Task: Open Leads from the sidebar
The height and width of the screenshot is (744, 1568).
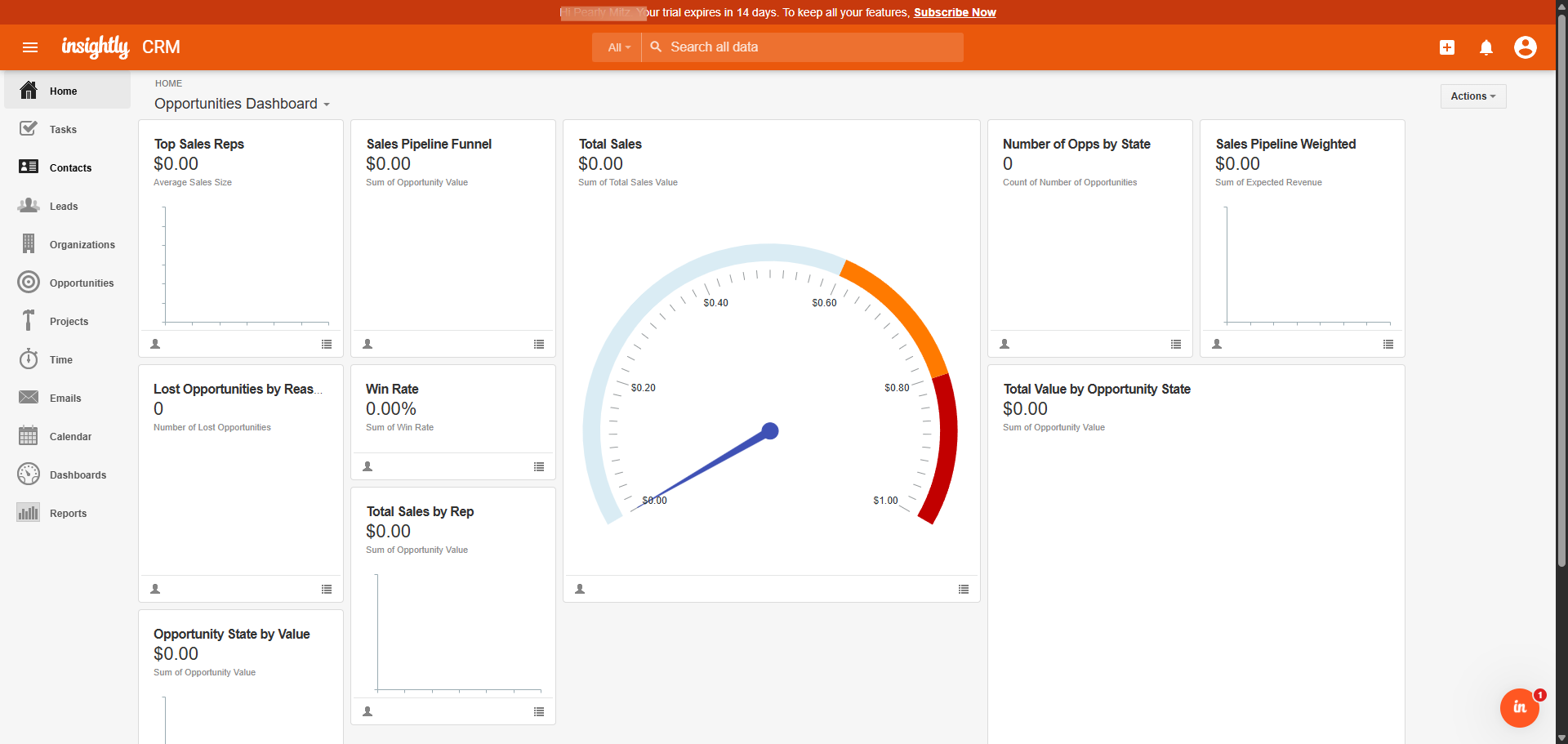Action: click(x=64, y=207)
